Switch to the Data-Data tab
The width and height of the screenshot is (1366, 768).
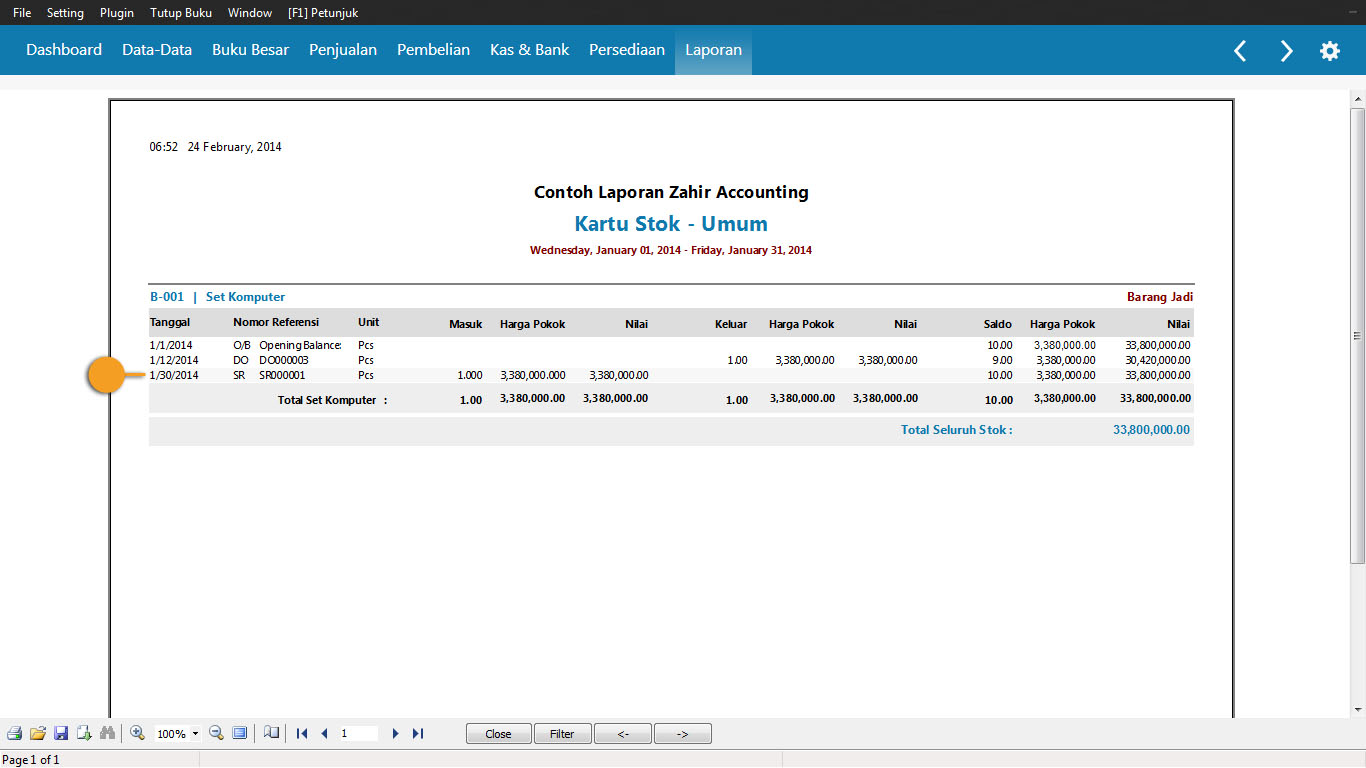157,50
